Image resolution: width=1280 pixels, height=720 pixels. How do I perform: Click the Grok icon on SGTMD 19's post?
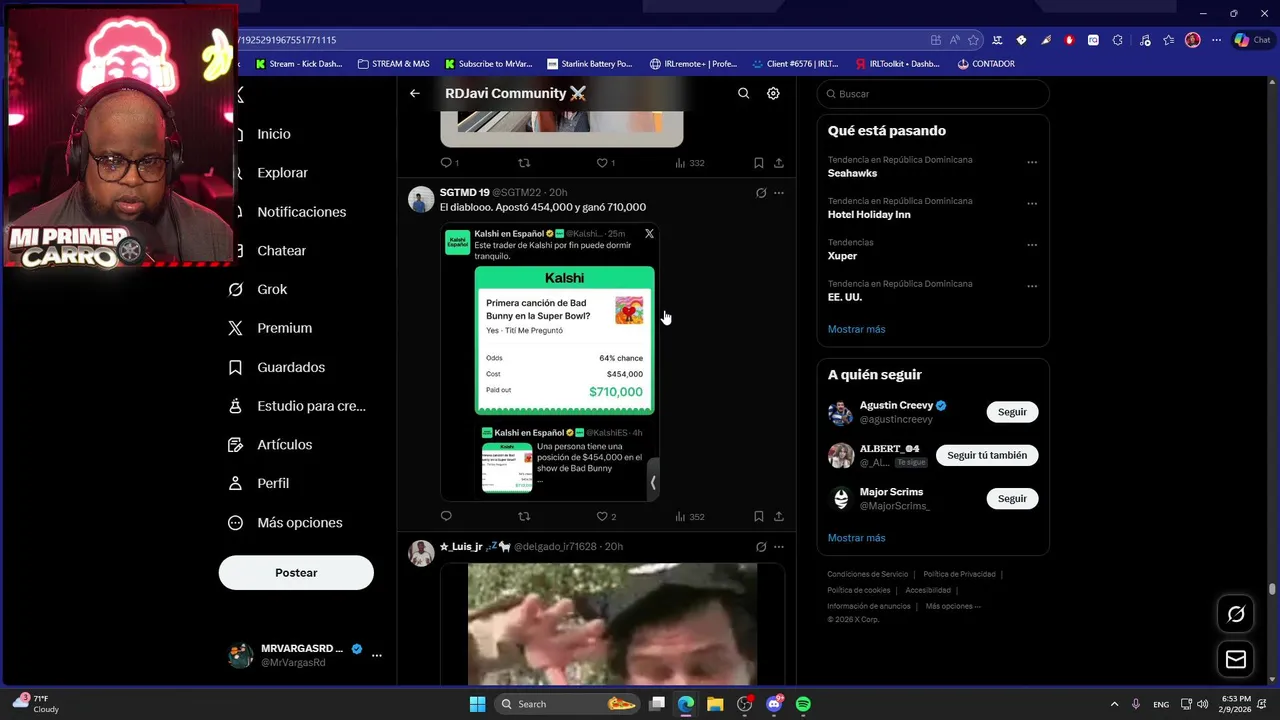tap(761, 193)
